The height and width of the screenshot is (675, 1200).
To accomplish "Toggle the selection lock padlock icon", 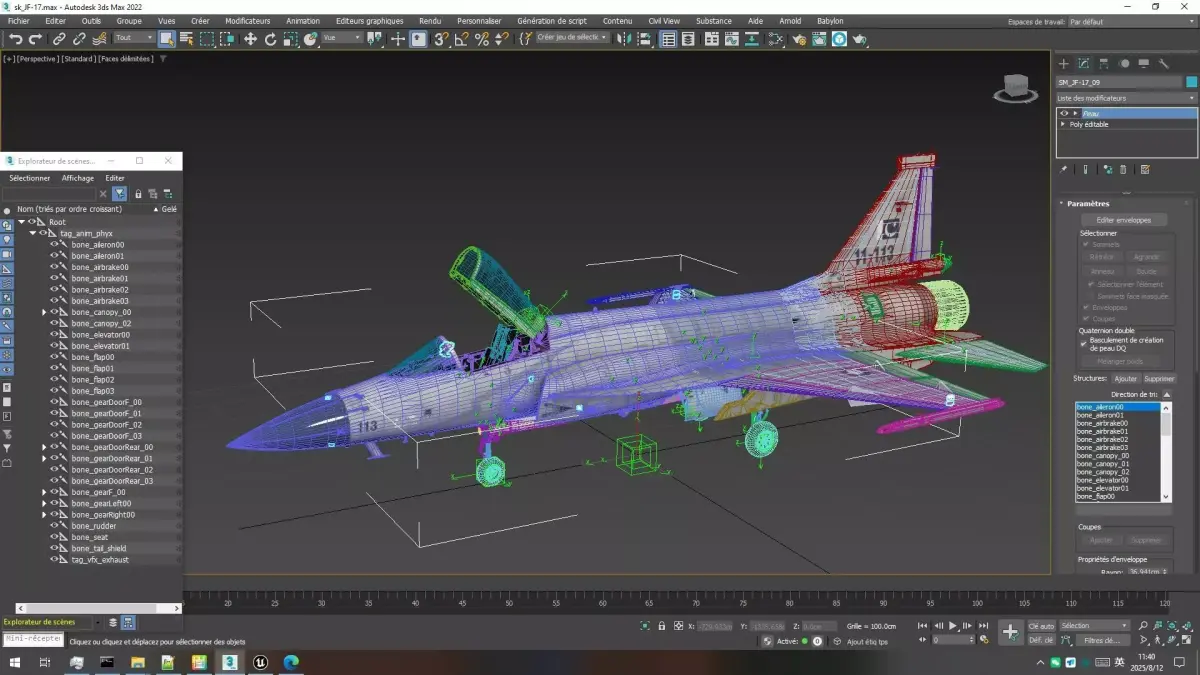I will coord(661,626).
